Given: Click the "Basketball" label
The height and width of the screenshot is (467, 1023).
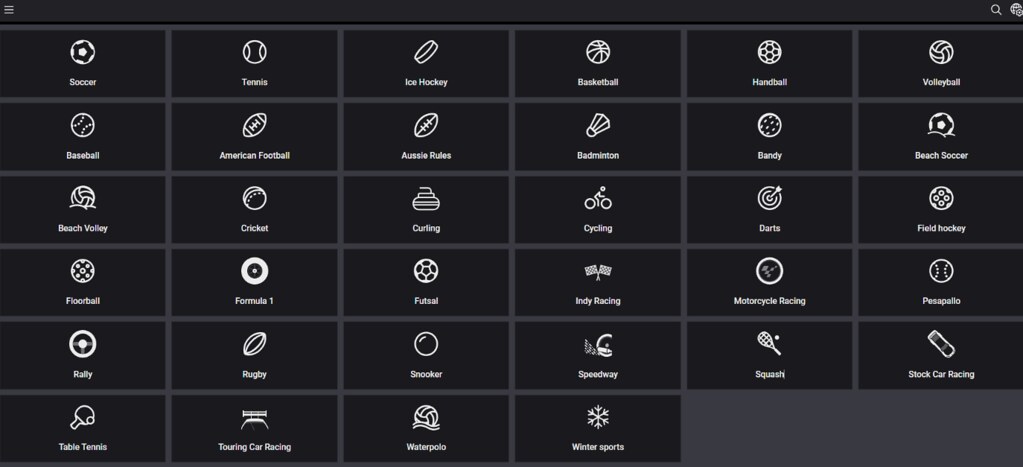Looking at the screenshot, I should 598,82.
